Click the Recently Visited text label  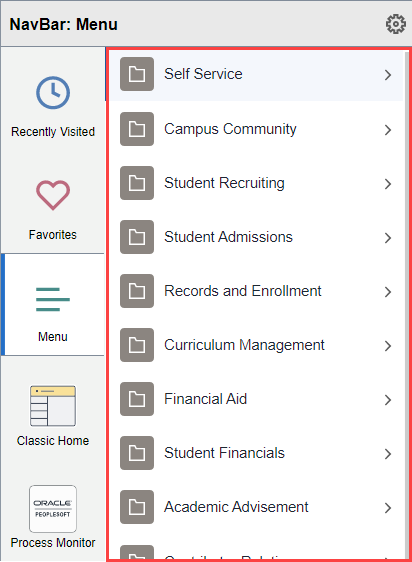(53, 132)
